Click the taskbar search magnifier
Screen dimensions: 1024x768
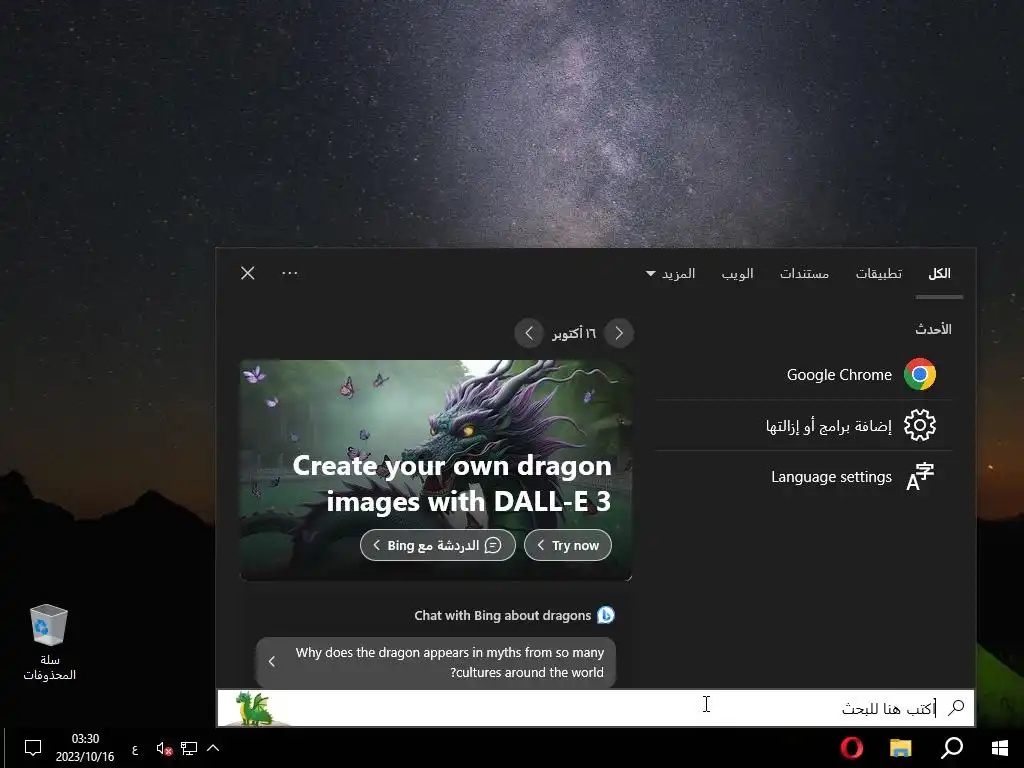pos(952,748)
